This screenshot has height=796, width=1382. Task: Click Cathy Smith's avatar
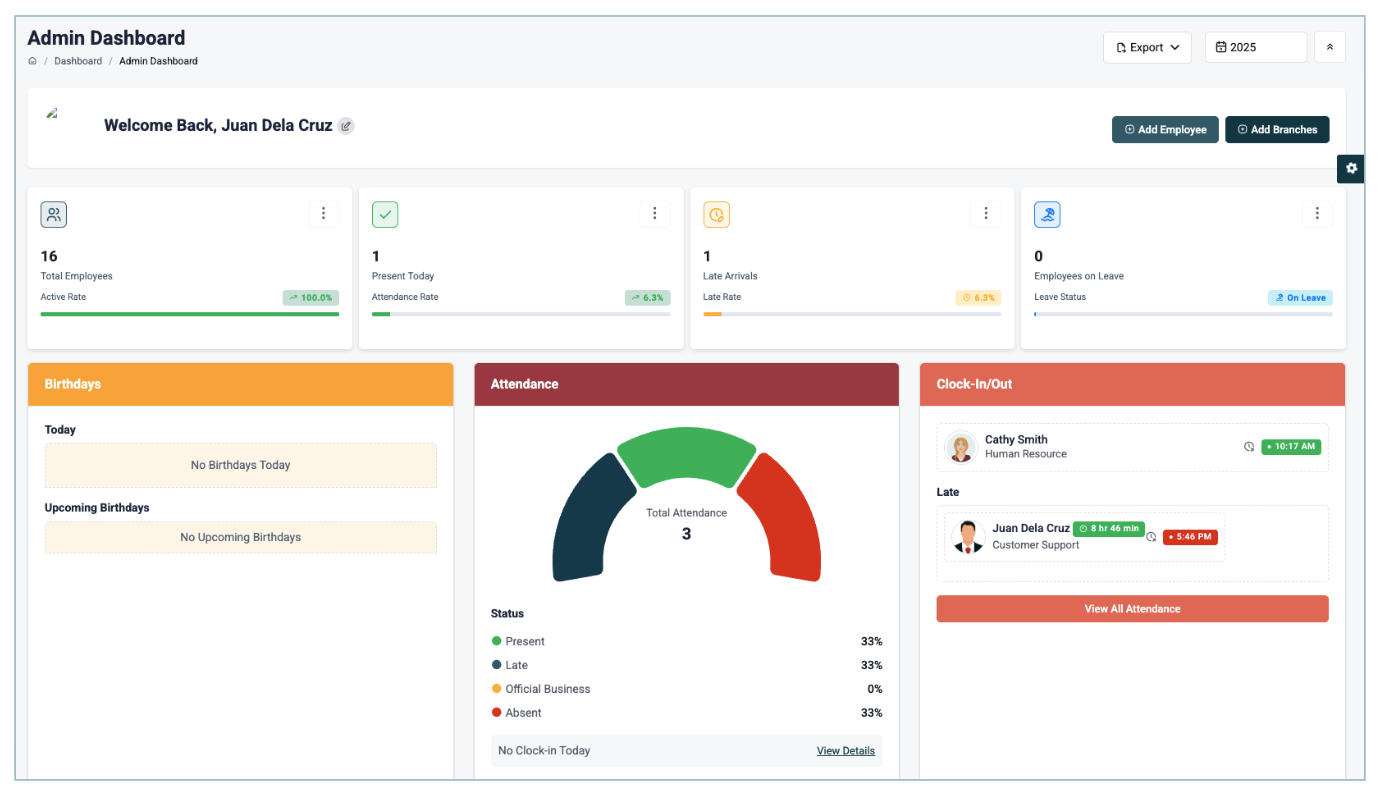point(961,447)
